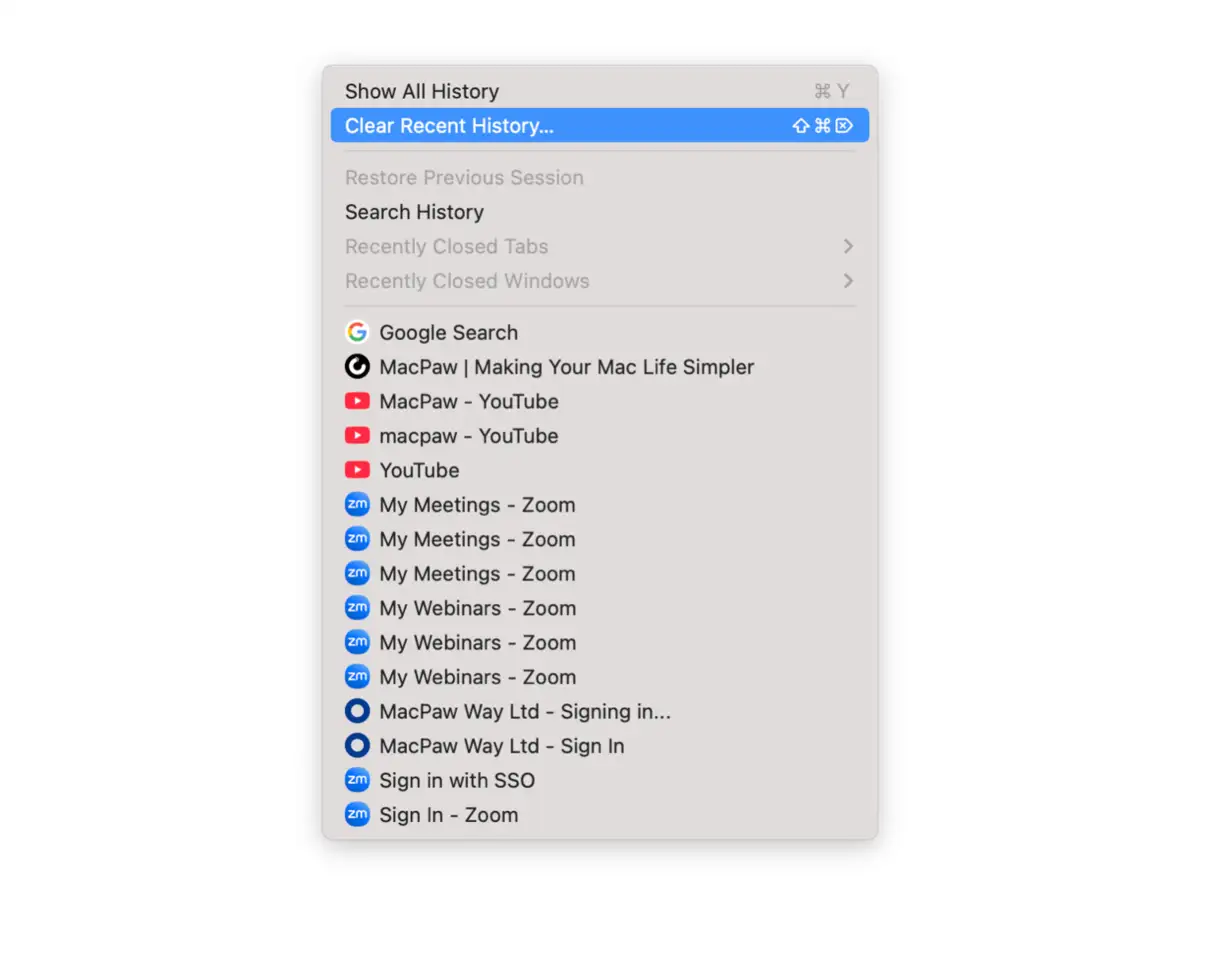Expand the Recently Closed Tabs submenu arrow
This screenshot has height=957, width=1216.
(x=848, y=246)
